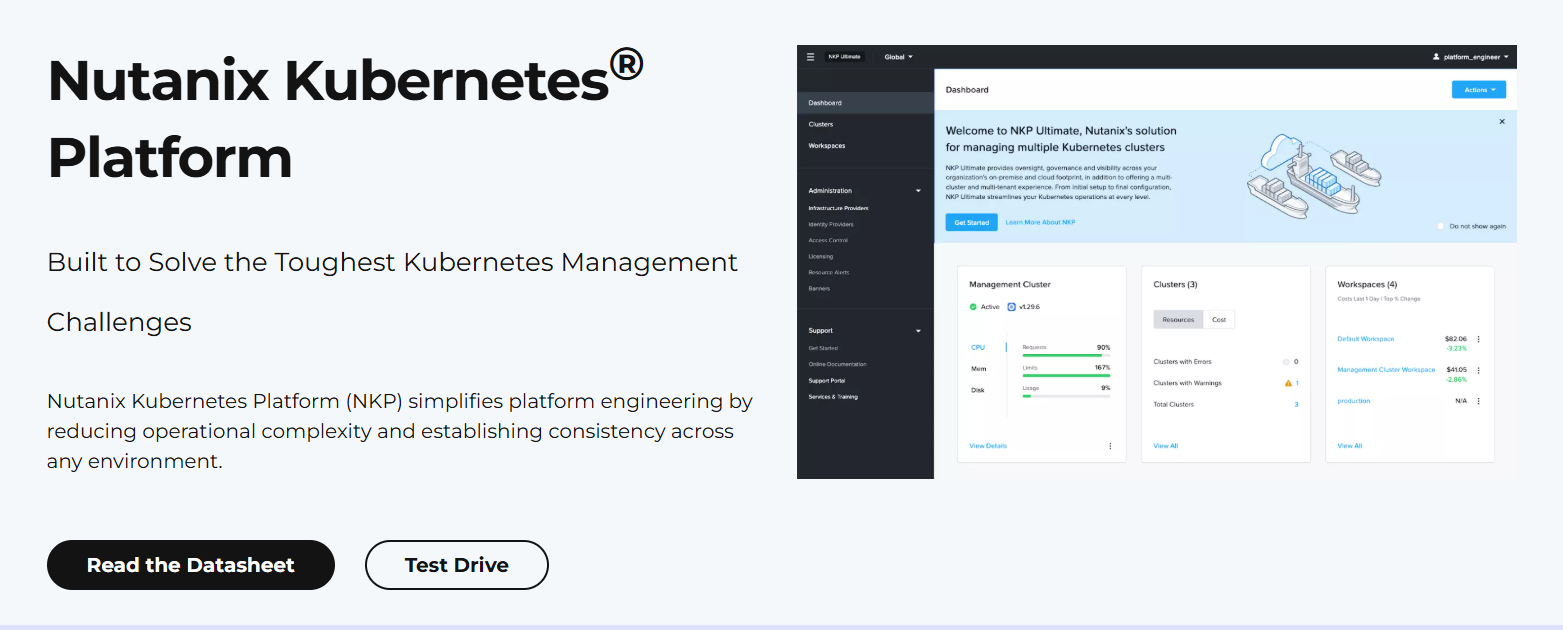1563x630 pixels.
Task: Select the Disk resource tab
Action: (978, 390)
